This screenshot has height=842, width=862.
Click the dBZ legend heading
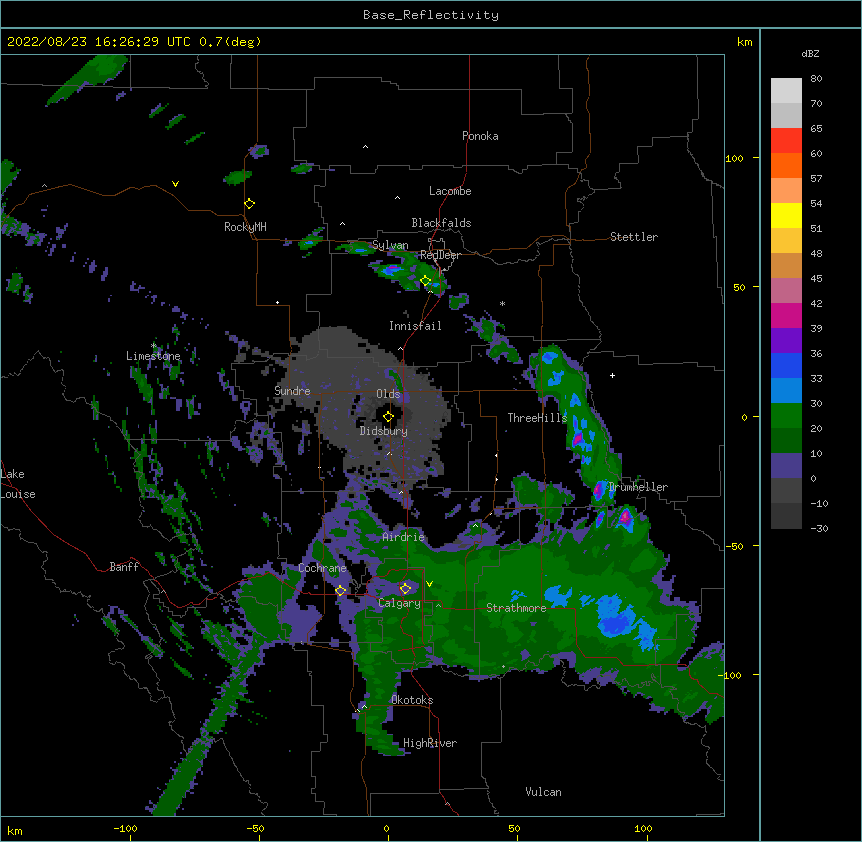(810, 53)
